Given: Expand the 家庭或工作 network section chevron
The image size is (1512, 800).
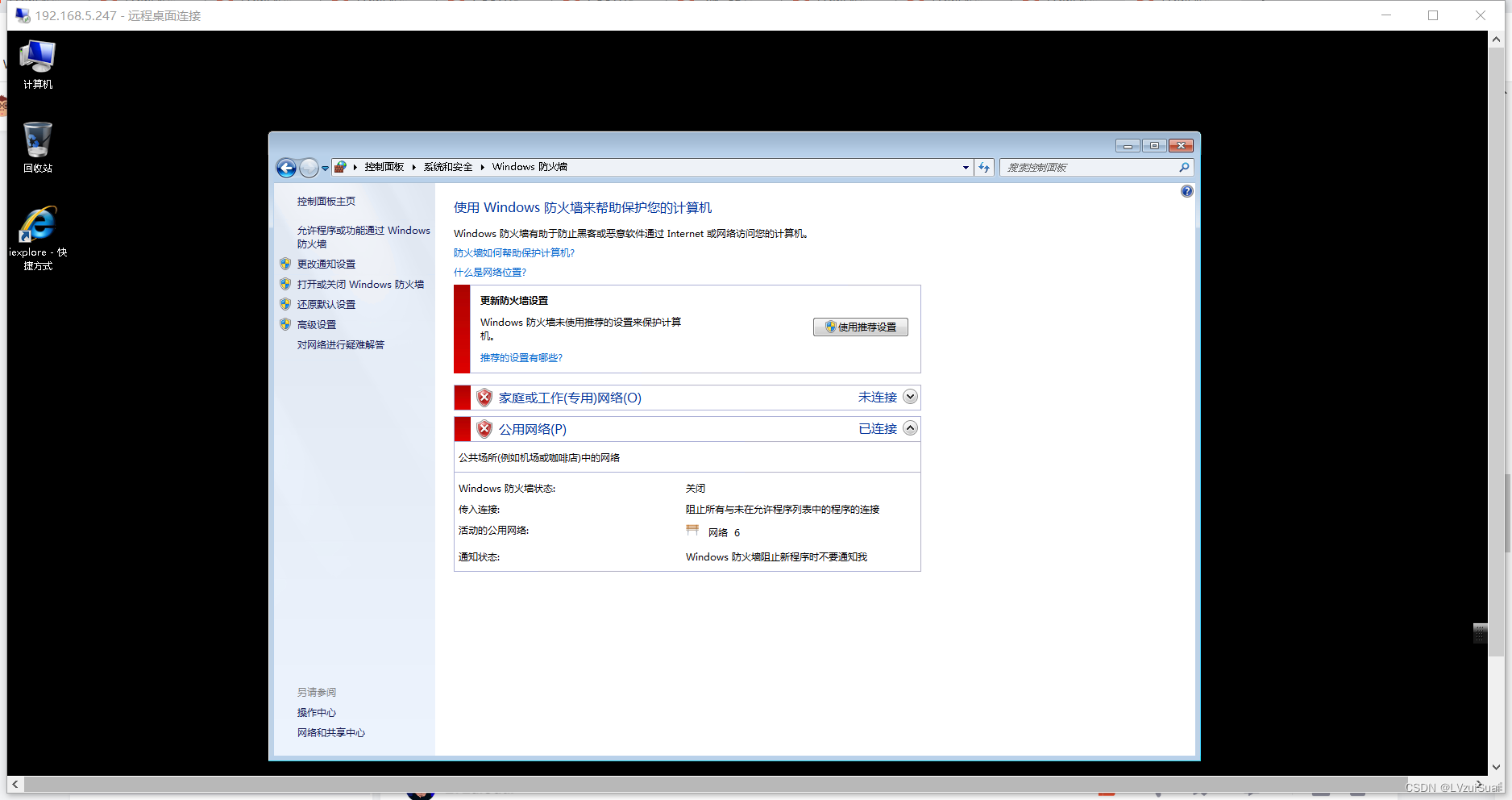Looking at the screenshot, I should click(910, 397).
